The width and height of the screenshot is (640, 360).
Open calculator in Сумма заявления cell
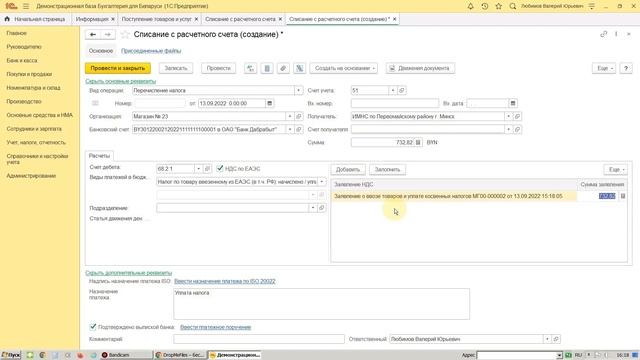coord(623,196)
